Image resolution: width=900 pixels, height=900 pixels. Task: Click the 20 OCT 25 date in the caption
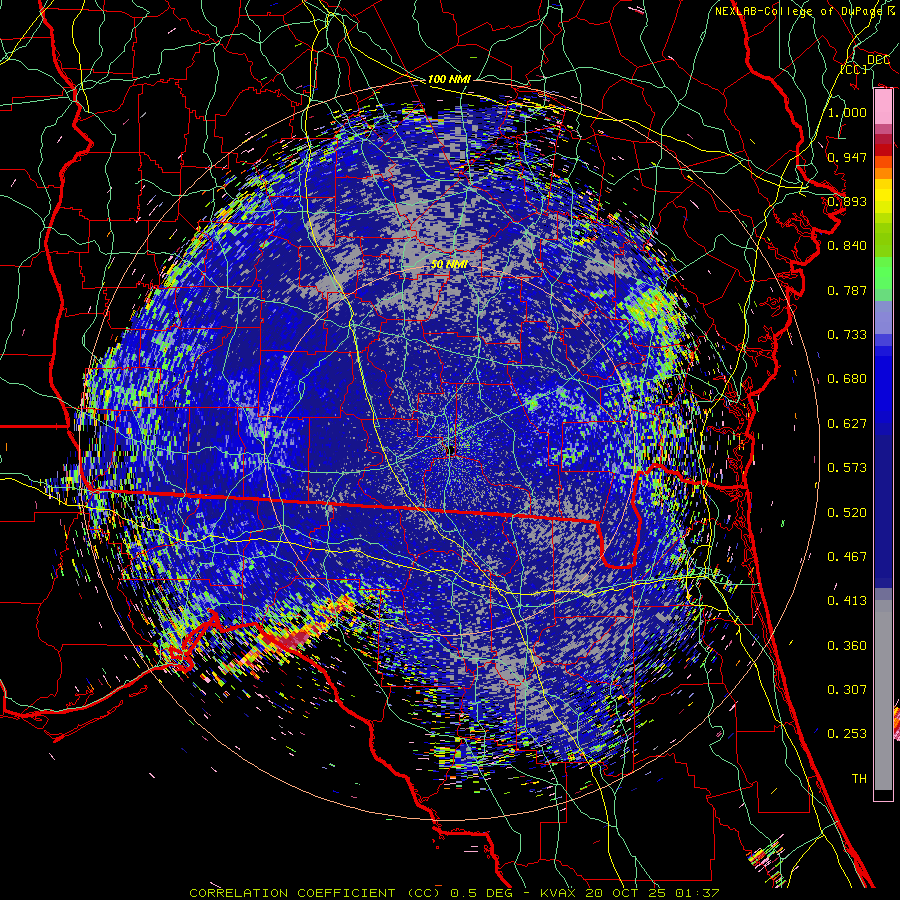(626, 893)
